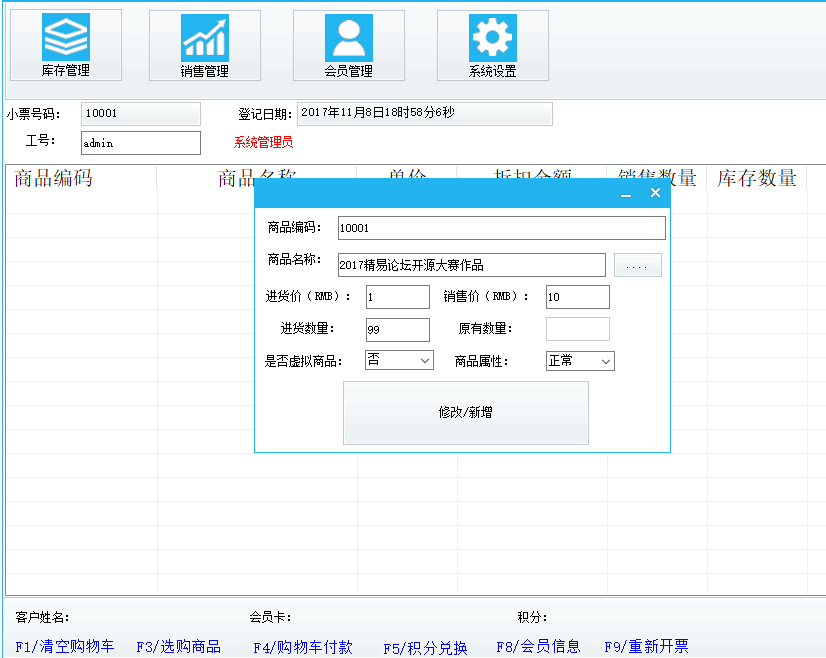Click the 商品编码 product code input field
The width and height of the screenshot is (826, 658).
click(500, 228)
